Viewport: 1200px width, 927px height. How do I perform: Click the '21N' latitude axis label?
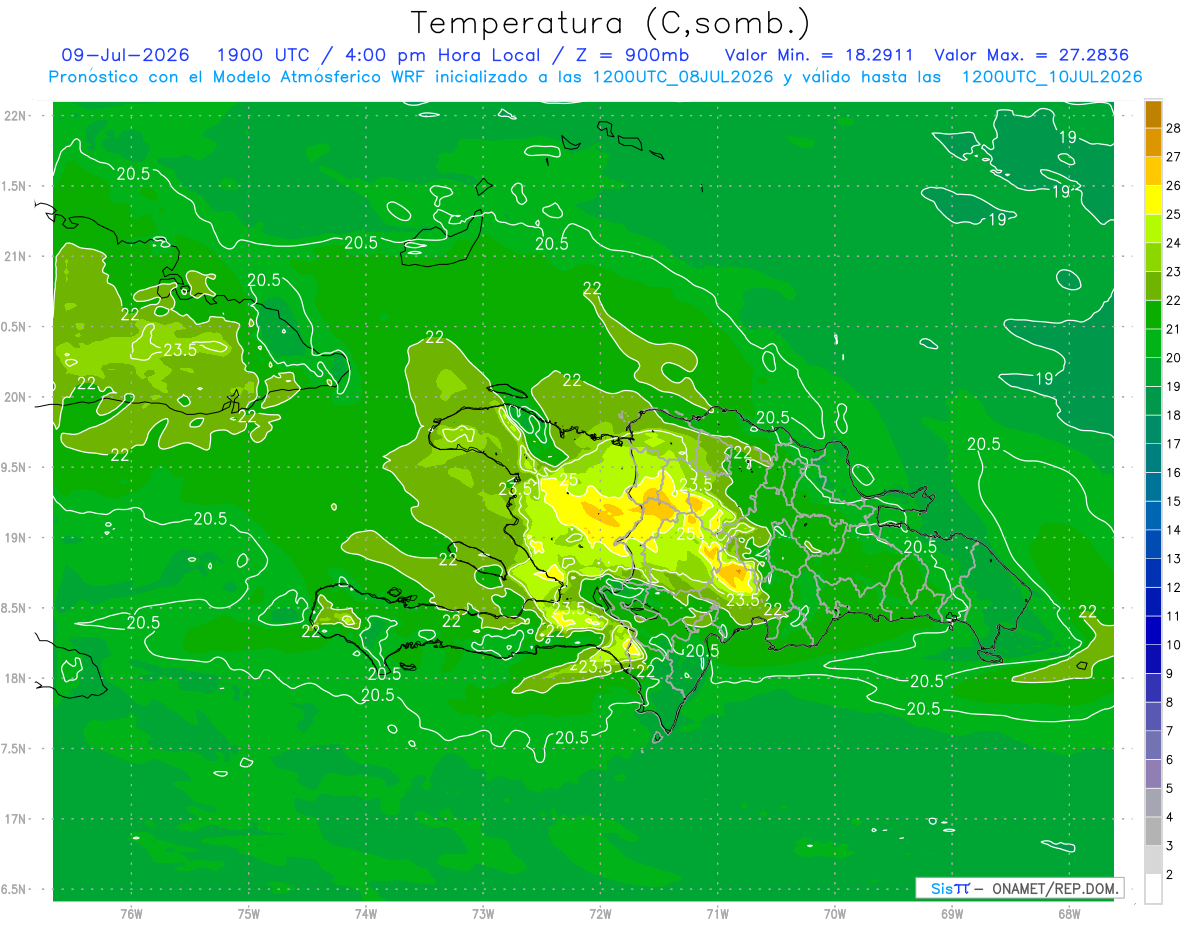pyautogui.click(x=15, y=256)
